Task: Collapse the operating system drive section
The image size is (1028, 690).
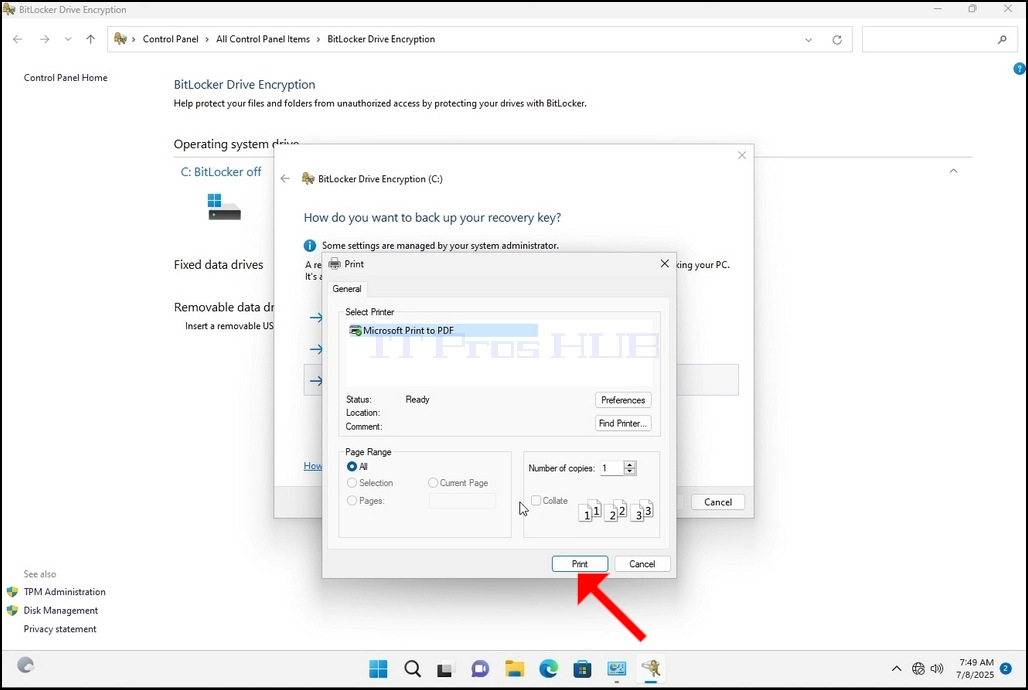Action: (953, 171)
